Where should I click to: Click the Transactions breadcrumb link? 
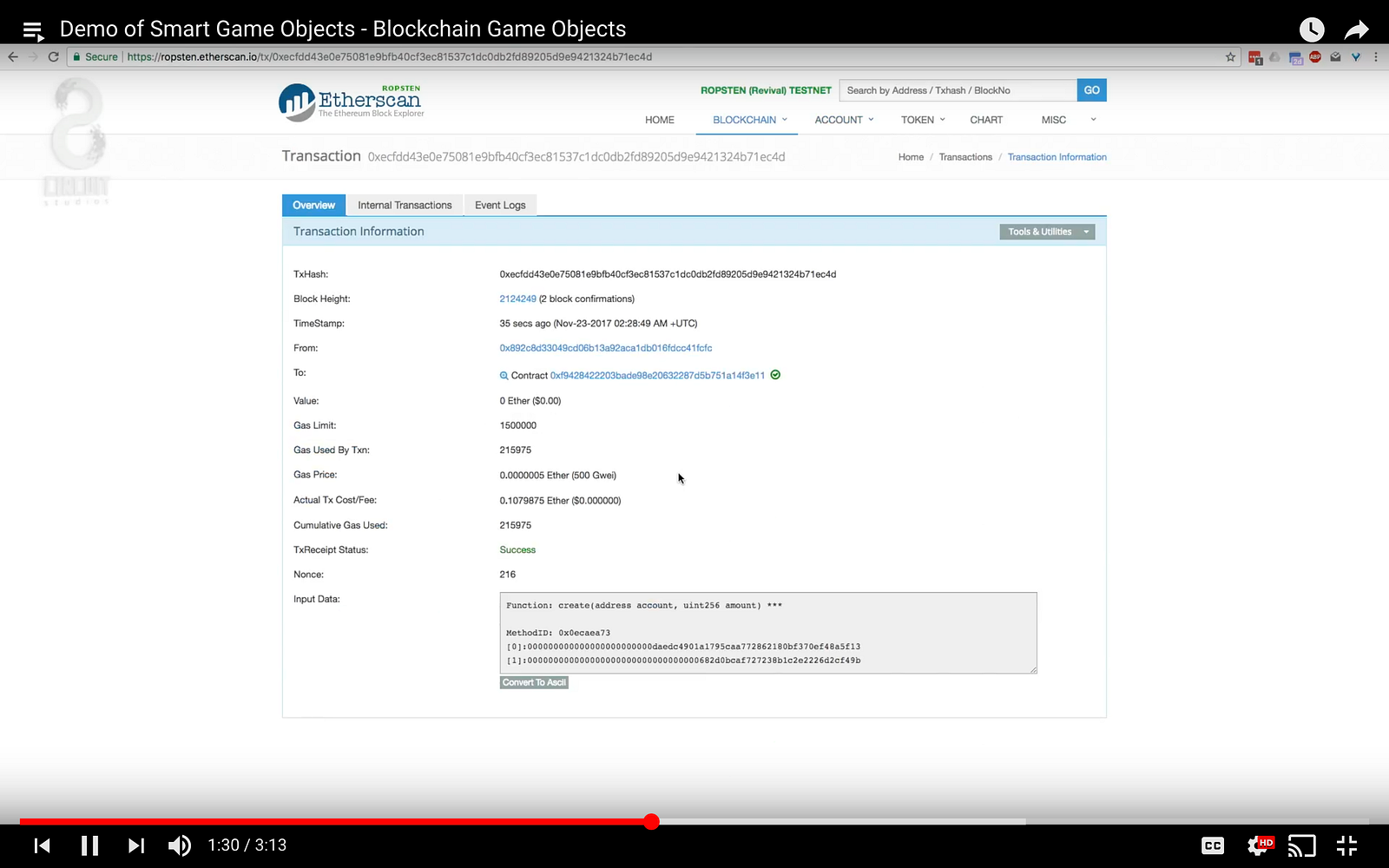pyautogui.click(x=965, y=157)
